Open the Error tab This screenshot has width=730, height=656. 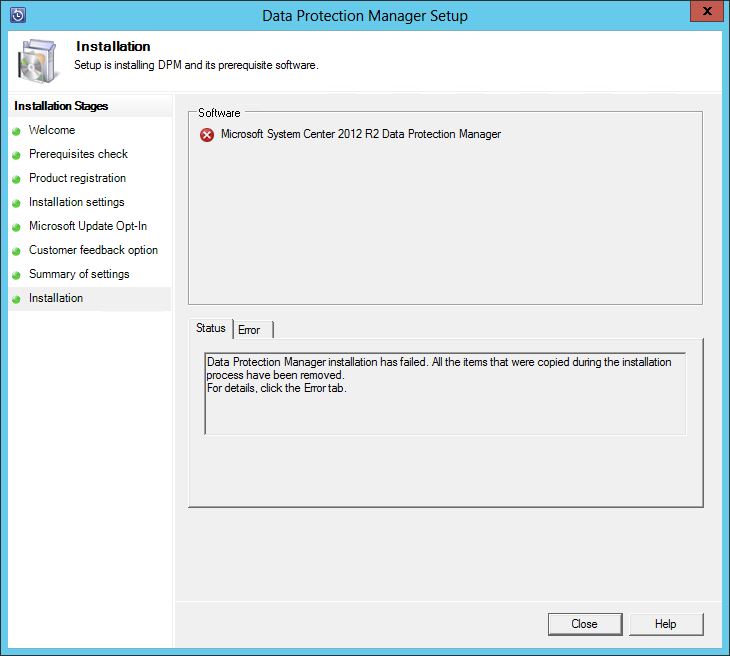tap(253, 330)
